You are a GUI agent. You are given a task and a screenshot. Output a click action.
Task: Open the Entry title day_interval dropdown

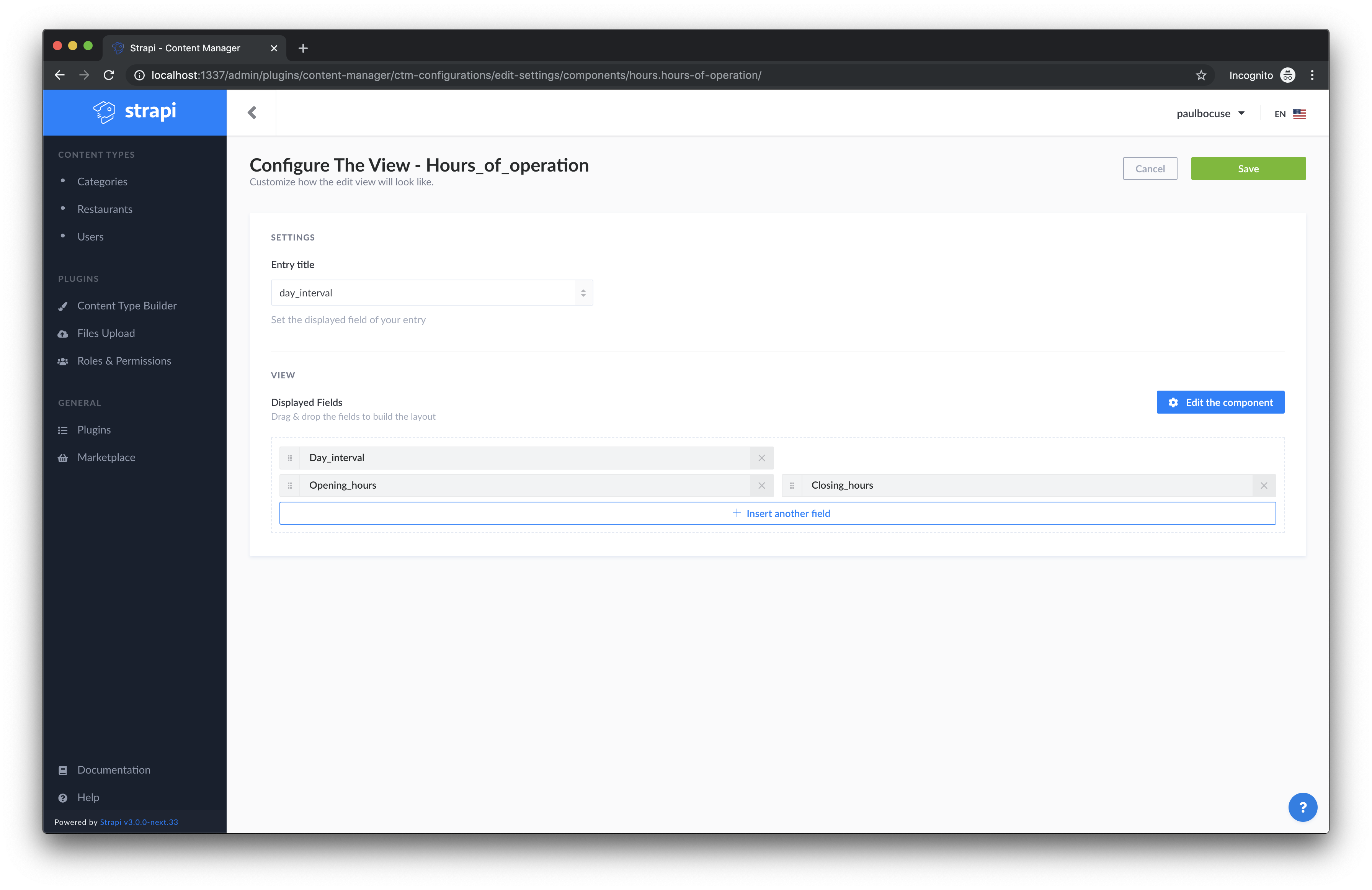432,293
